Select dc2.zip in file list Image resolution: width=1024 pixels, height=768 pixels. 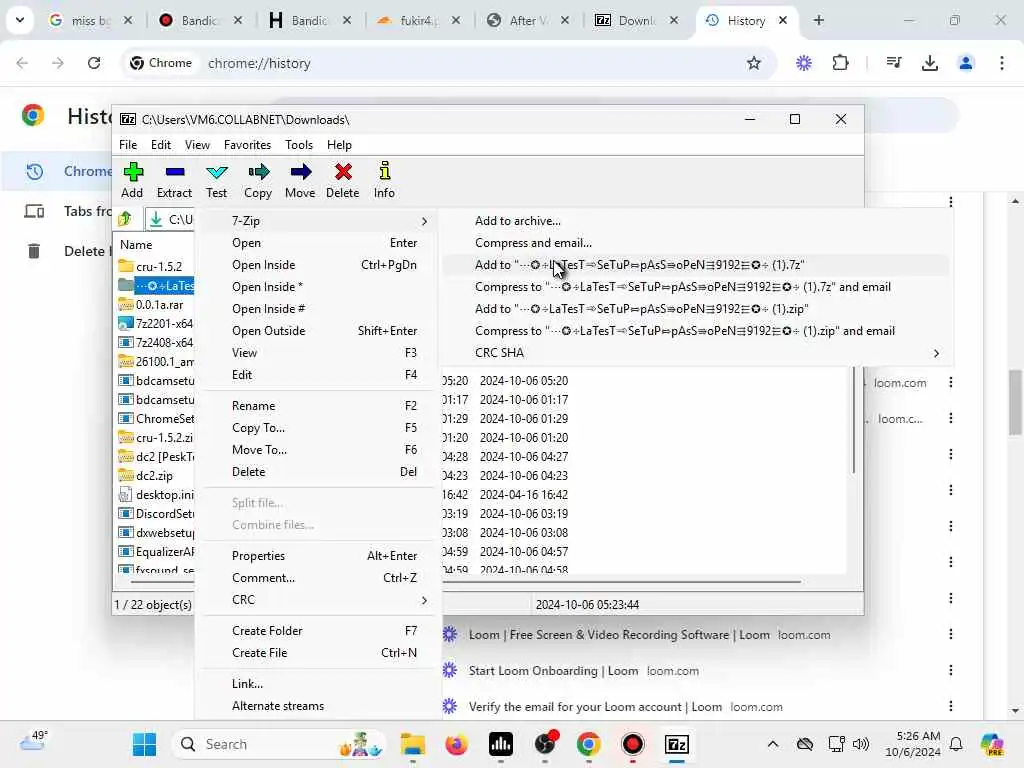click(x=155, y=475)
